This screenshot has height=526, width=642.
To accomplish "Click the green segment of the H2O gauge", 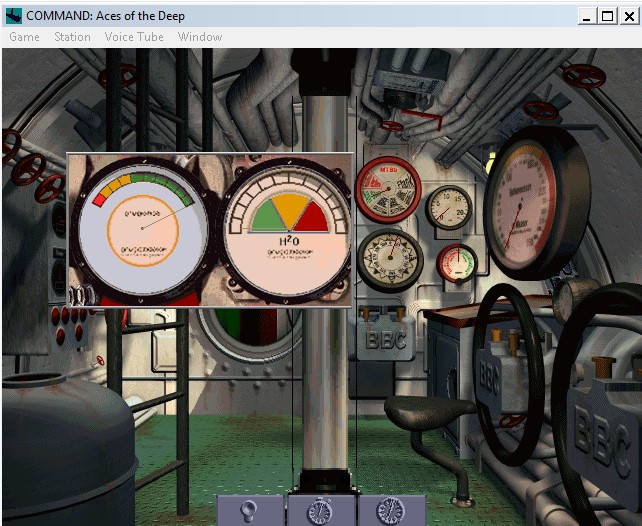I will tap(266, 218).
